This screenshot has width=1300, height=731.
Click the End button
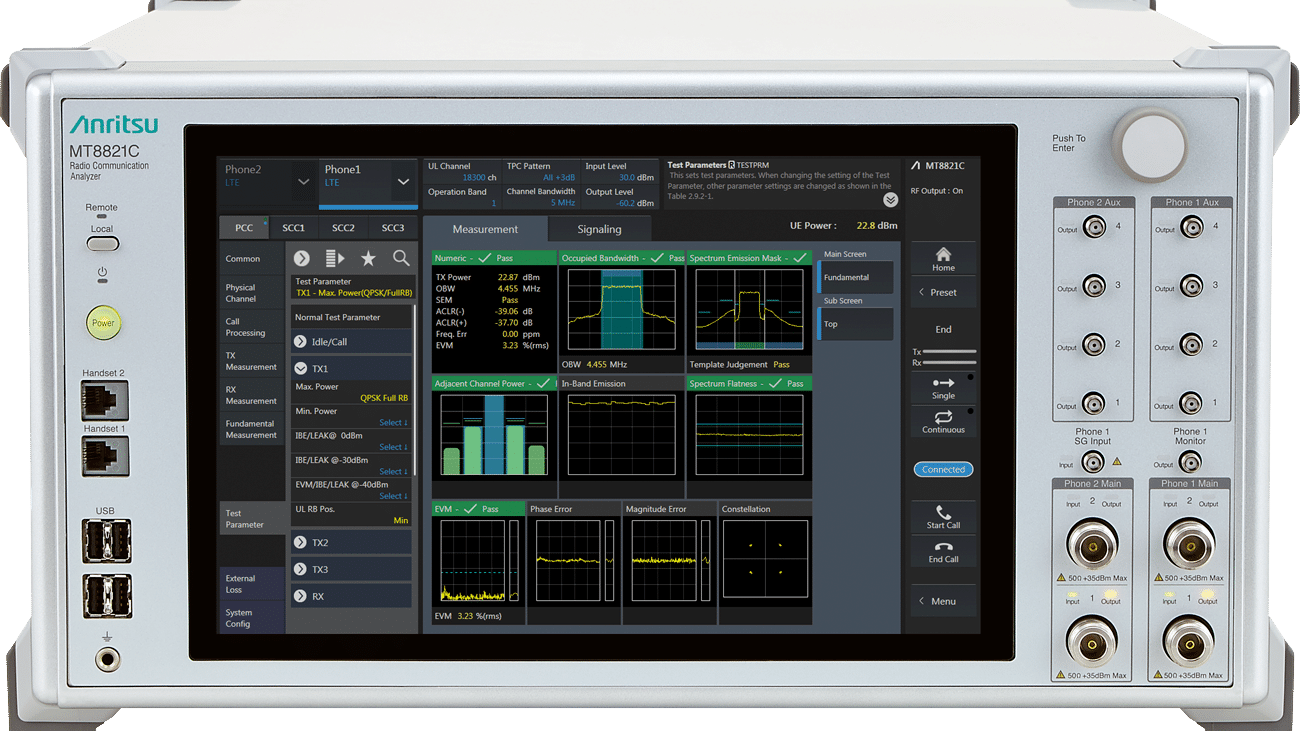tap(943, 329)
